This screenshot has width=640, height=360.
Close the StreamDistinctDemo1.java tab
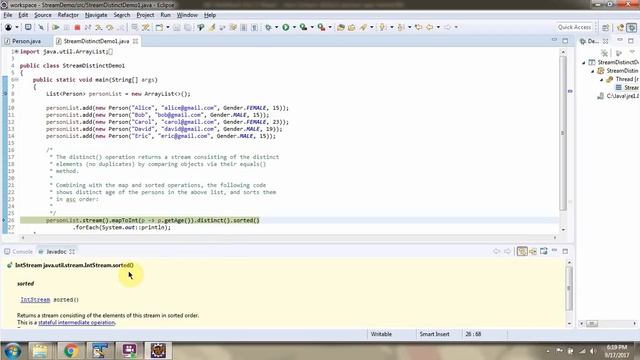136,41
